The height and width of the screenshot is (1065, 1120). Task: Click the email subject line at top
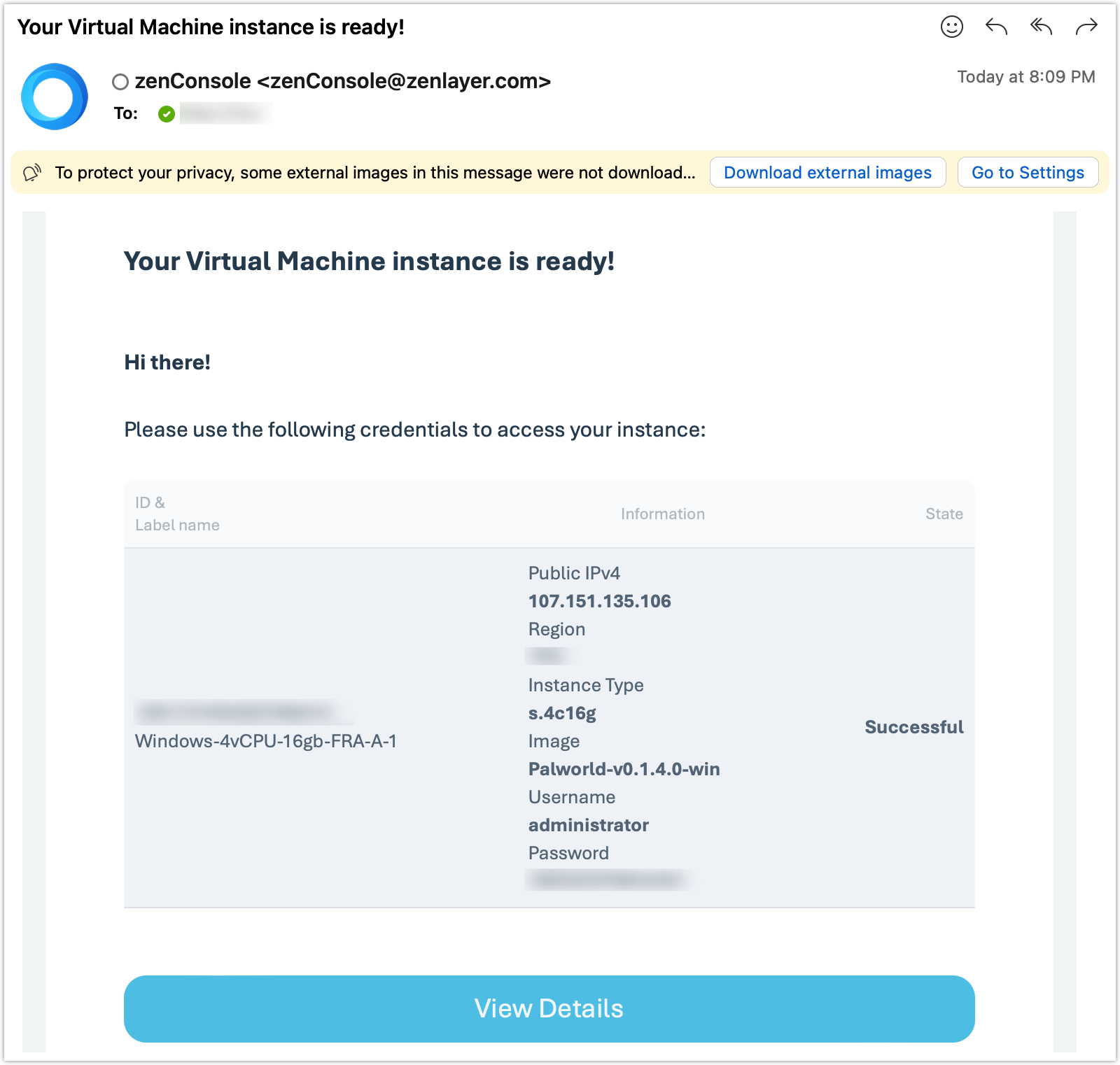pyautogui.click(x=211, y=27)
